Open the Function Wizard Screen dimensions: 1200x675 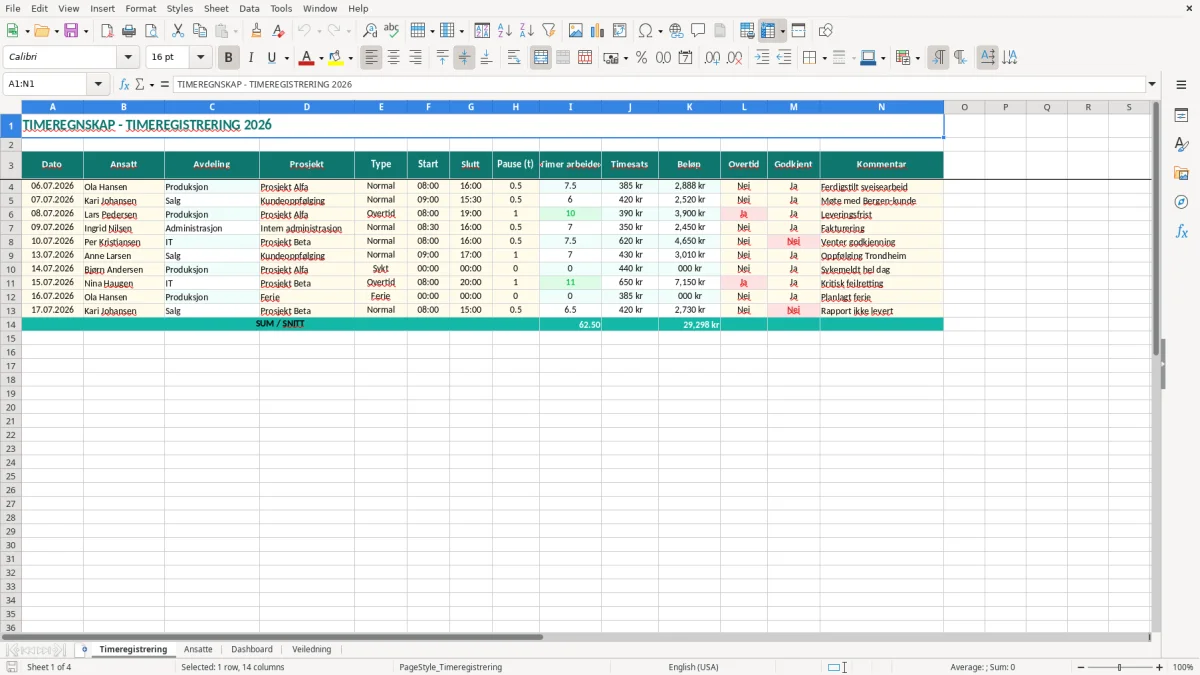coord(125,85)
